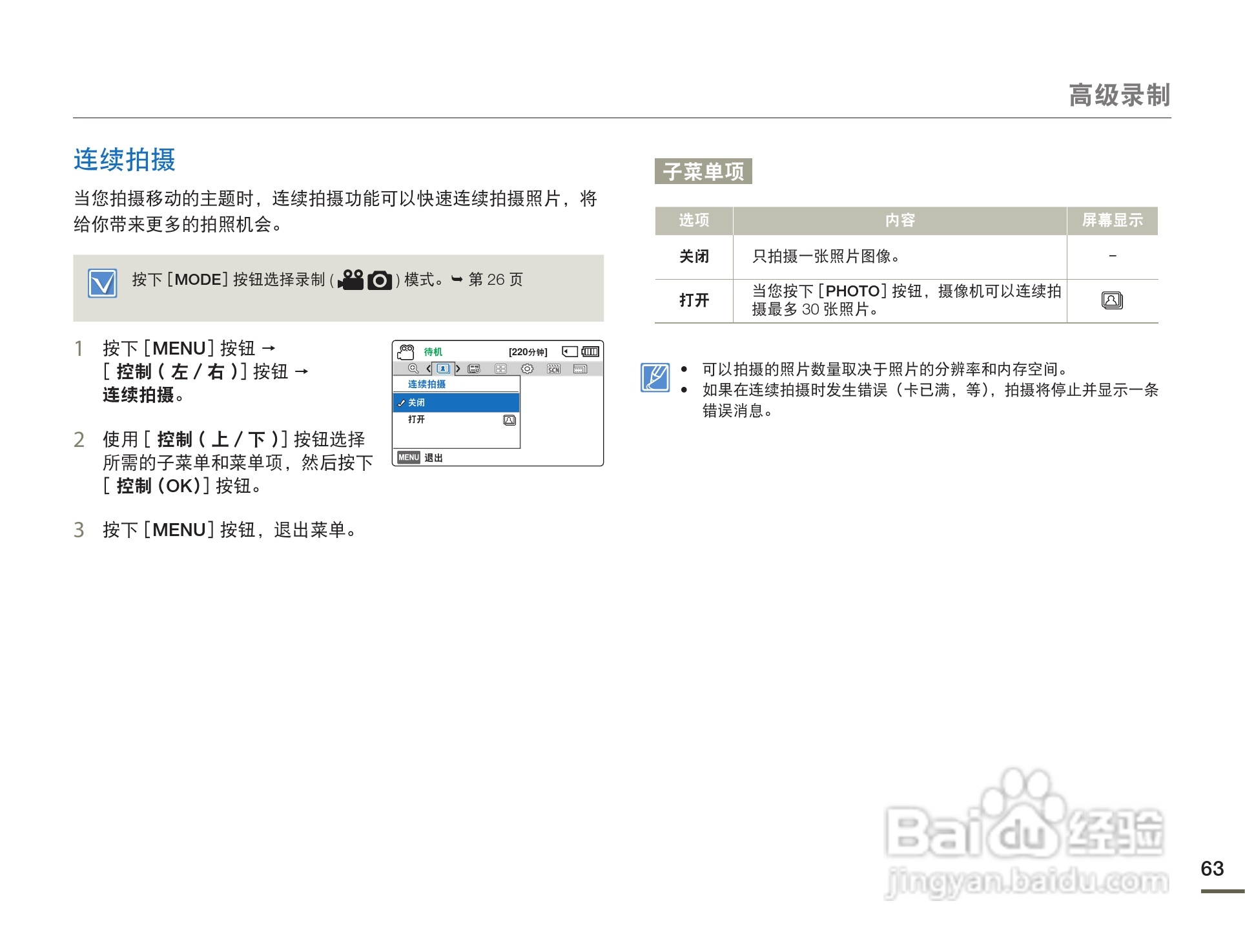Open the settings gear icon
Image resolution: width=1245 pixels, height=952 pixels.
pos(527,369)
